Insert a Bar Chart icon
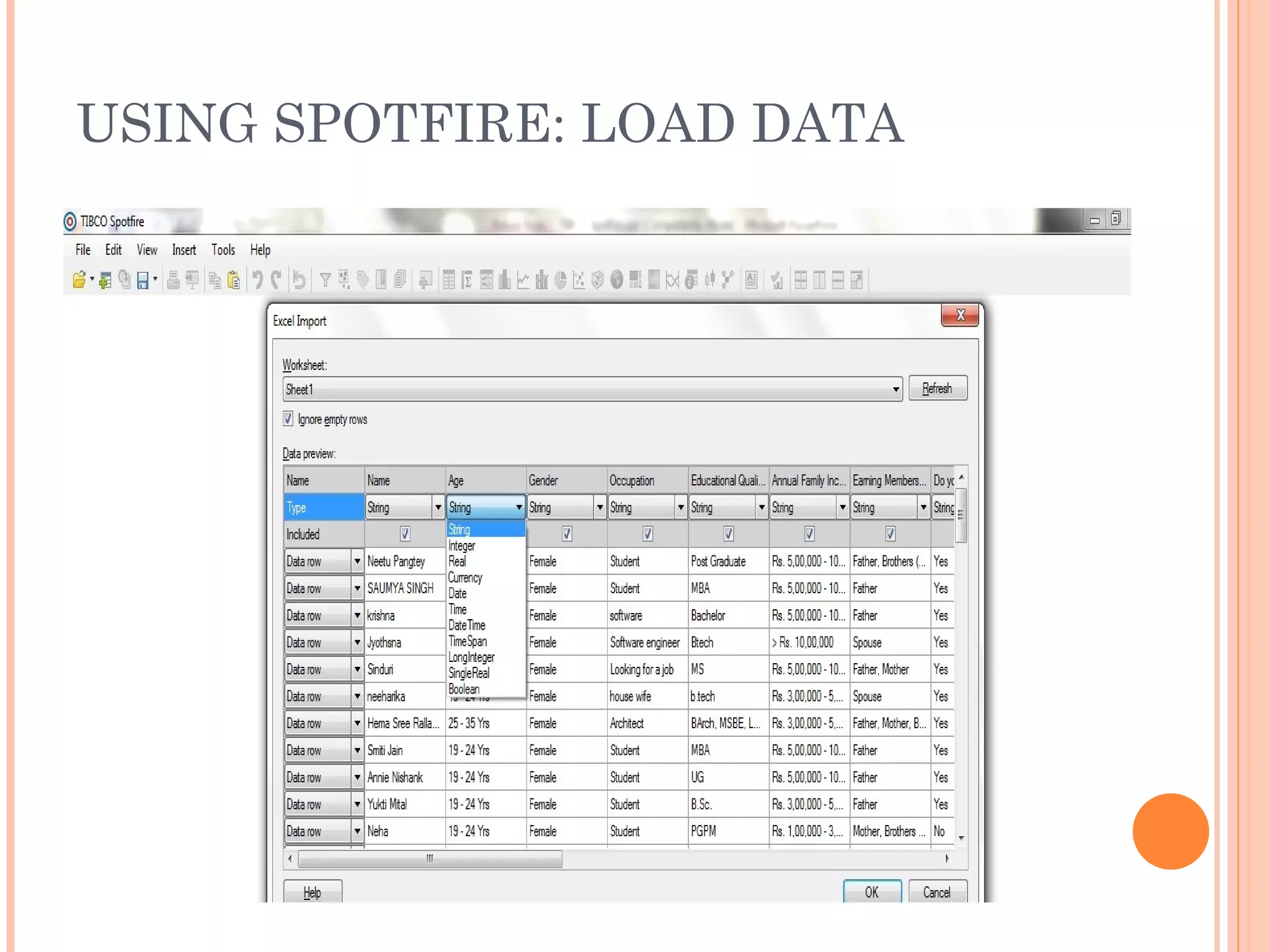 (x=505, y=281)
